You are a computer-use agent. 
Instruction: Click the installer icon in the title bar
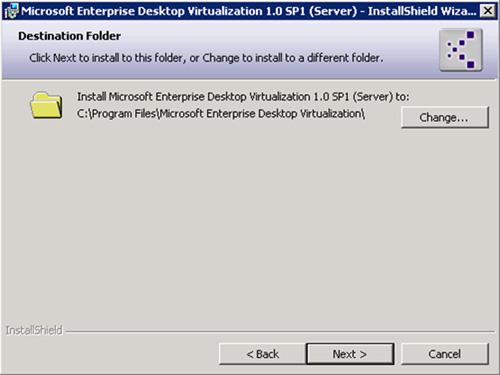(x=12, y=12)
